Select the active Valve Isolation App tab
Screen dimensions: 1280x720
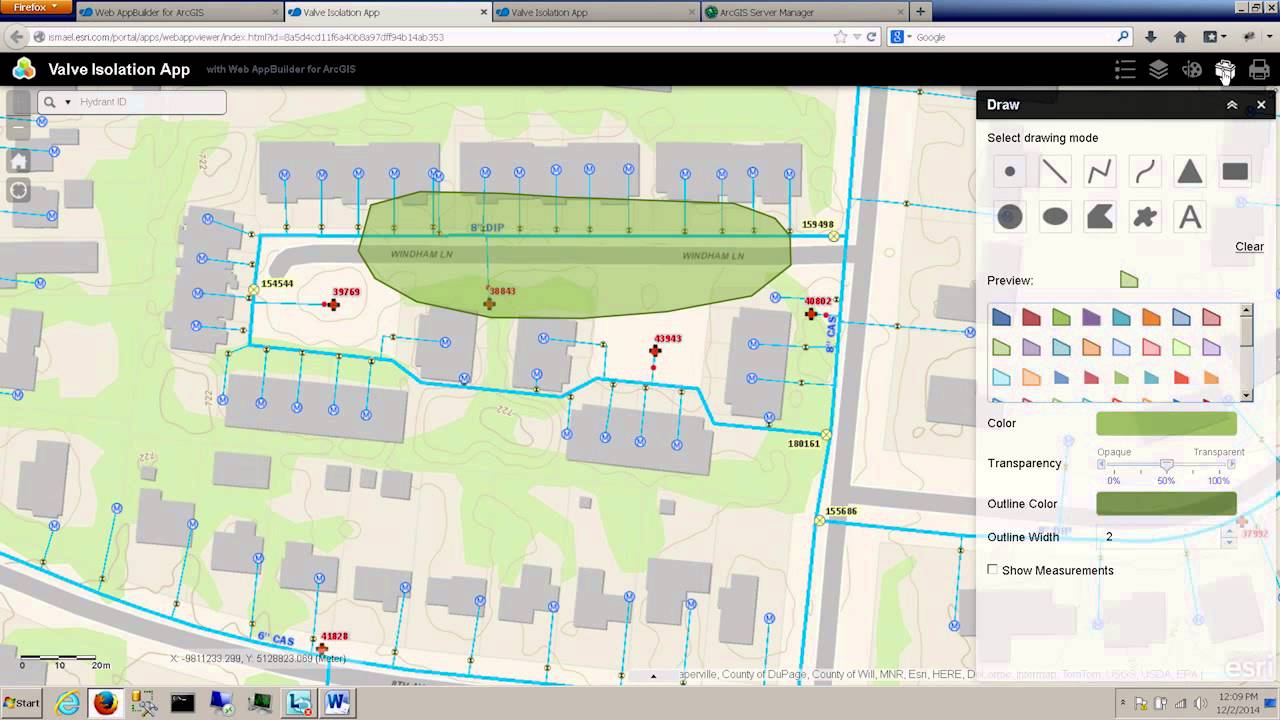coord(387,12)
